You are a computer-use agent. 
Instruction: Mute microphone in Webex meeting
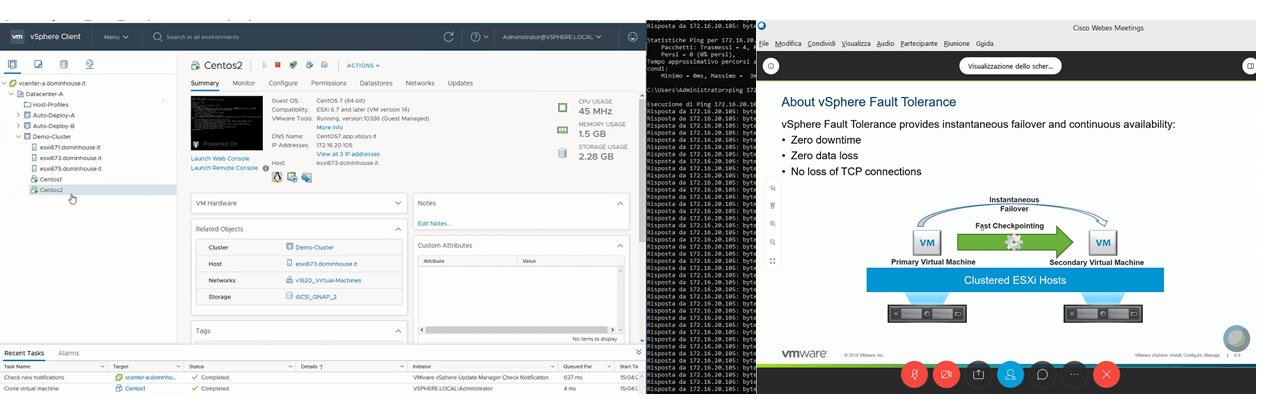pyautogui.click(x=914, y=374)
